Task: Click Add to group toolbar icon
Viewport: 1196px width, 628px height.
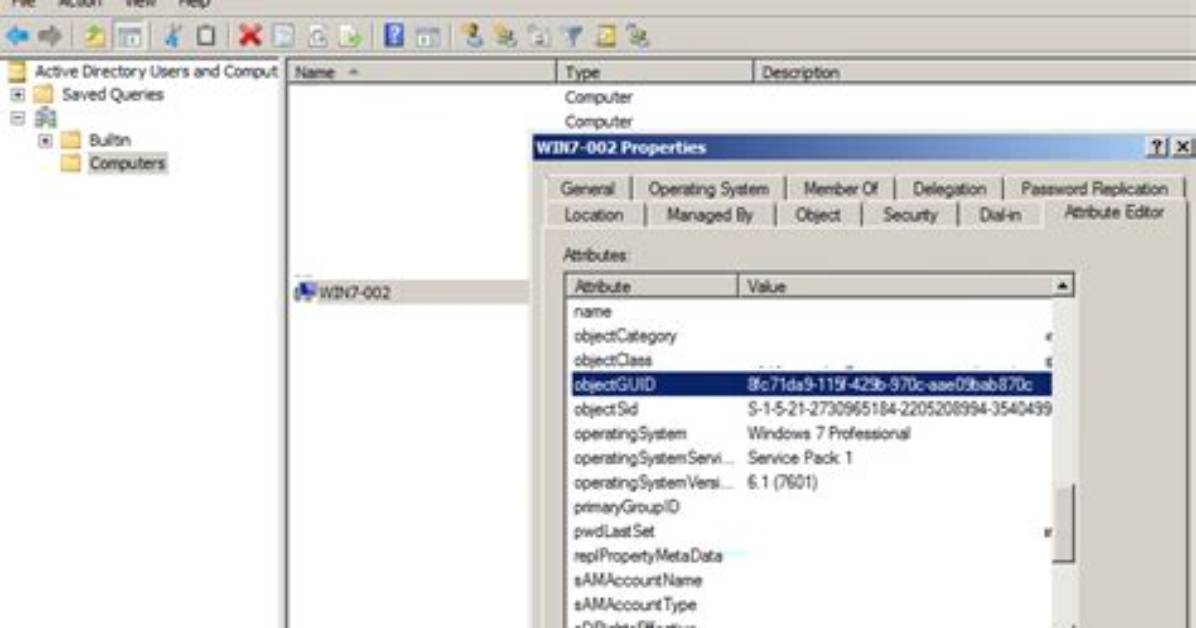Action: pos(638,36)
